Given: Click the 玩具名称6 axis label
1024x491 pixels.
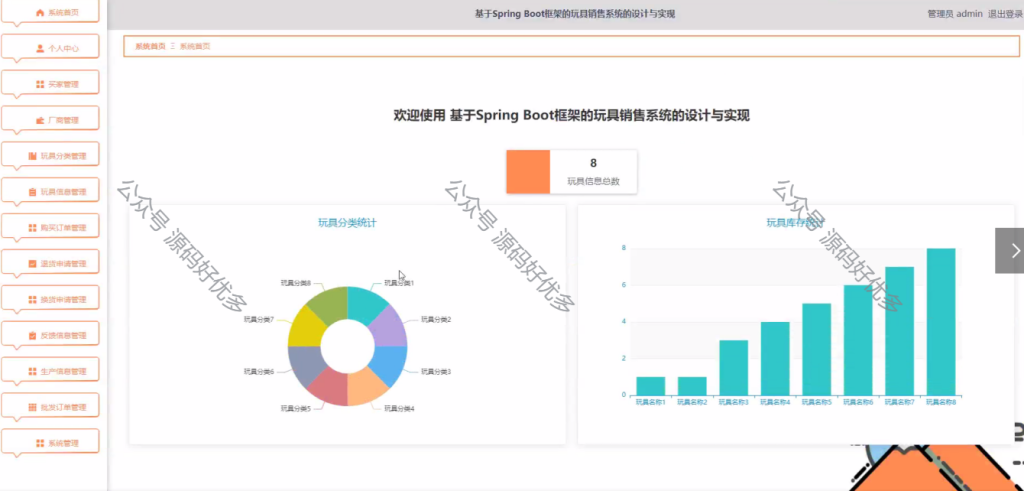Looking at the screenshot, I should click(858, 402).
